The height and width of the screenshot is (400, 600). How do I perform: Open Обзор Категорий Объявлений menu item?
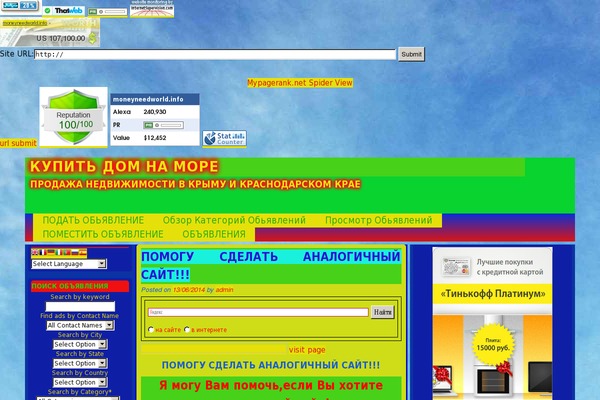(234, 220)
